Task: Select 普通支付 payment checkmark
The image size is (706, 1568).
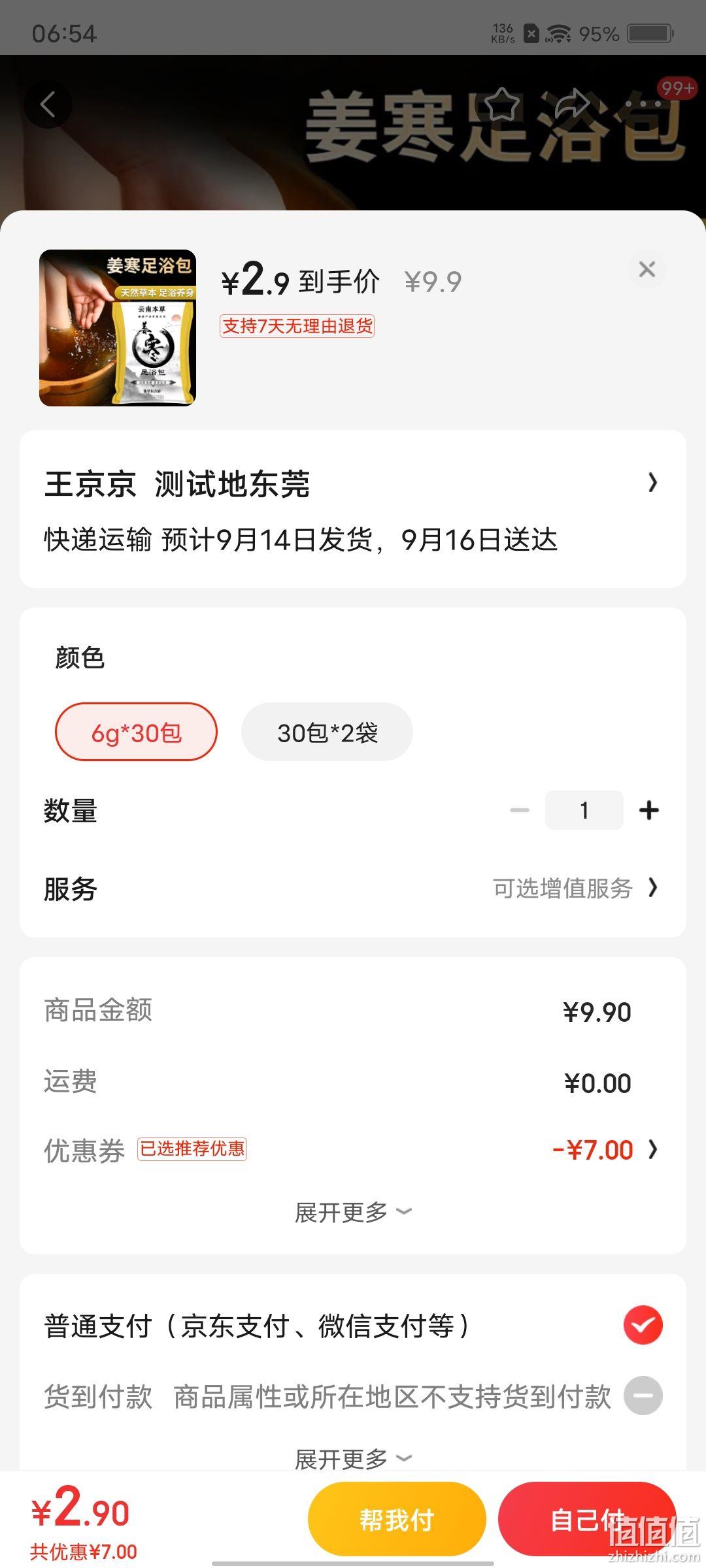Action: click(x=643, y=1325)
